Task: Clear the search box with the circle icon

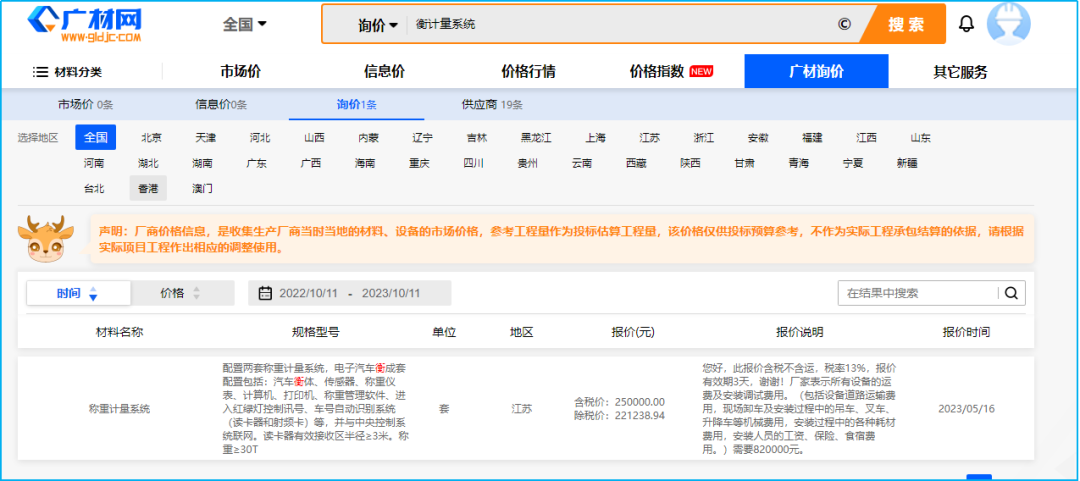Action: tap(843, 25)
